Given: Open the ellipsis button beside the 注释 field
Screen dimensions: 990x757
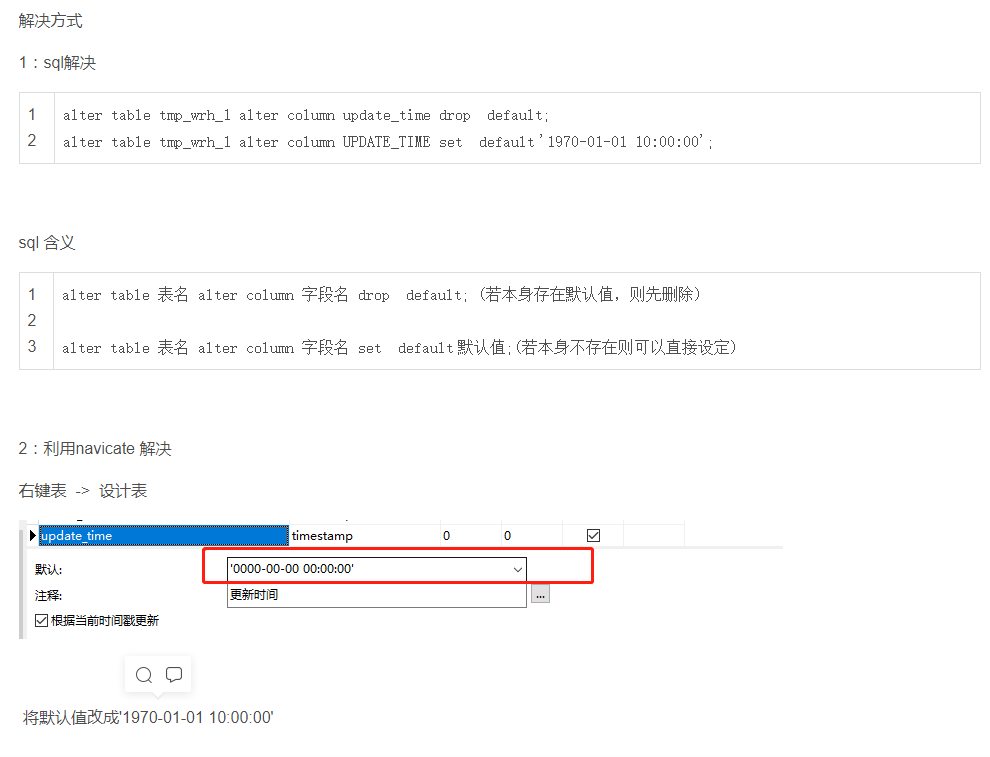Looking at the screenshot, I should pyautogui.click(x=540, y=594).
